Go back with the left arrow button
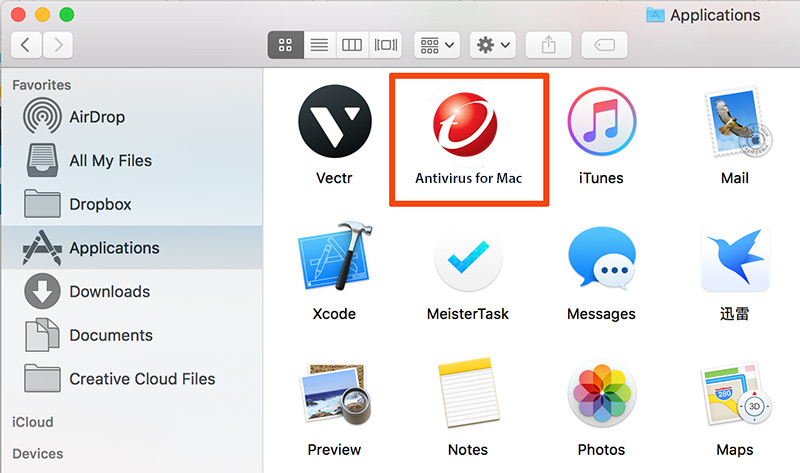The width and height of the screenshot is (800, 473). tap(26, 45)
